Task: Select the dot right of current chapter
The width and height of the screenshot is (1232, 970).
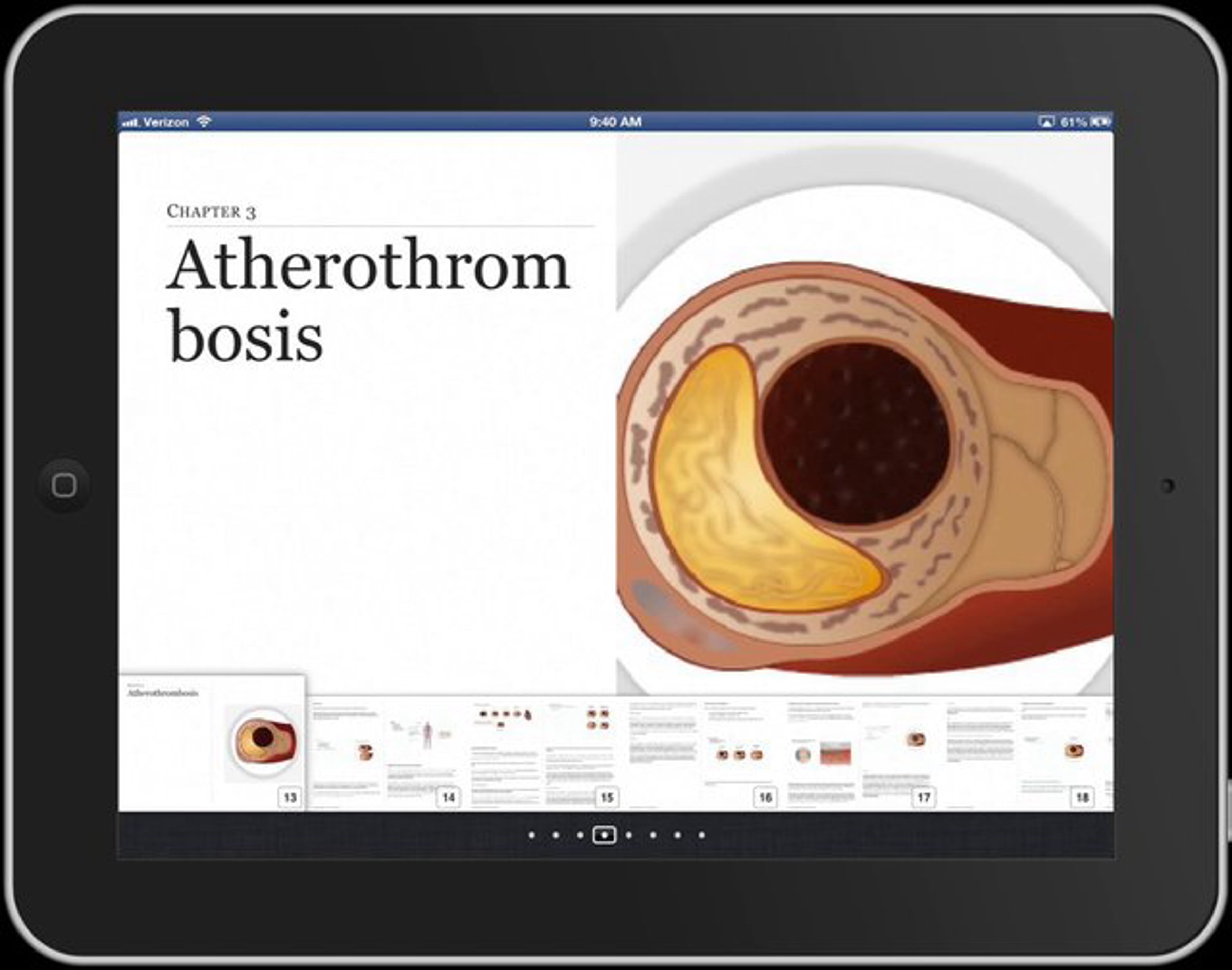Action: click(x=629, y=836)
